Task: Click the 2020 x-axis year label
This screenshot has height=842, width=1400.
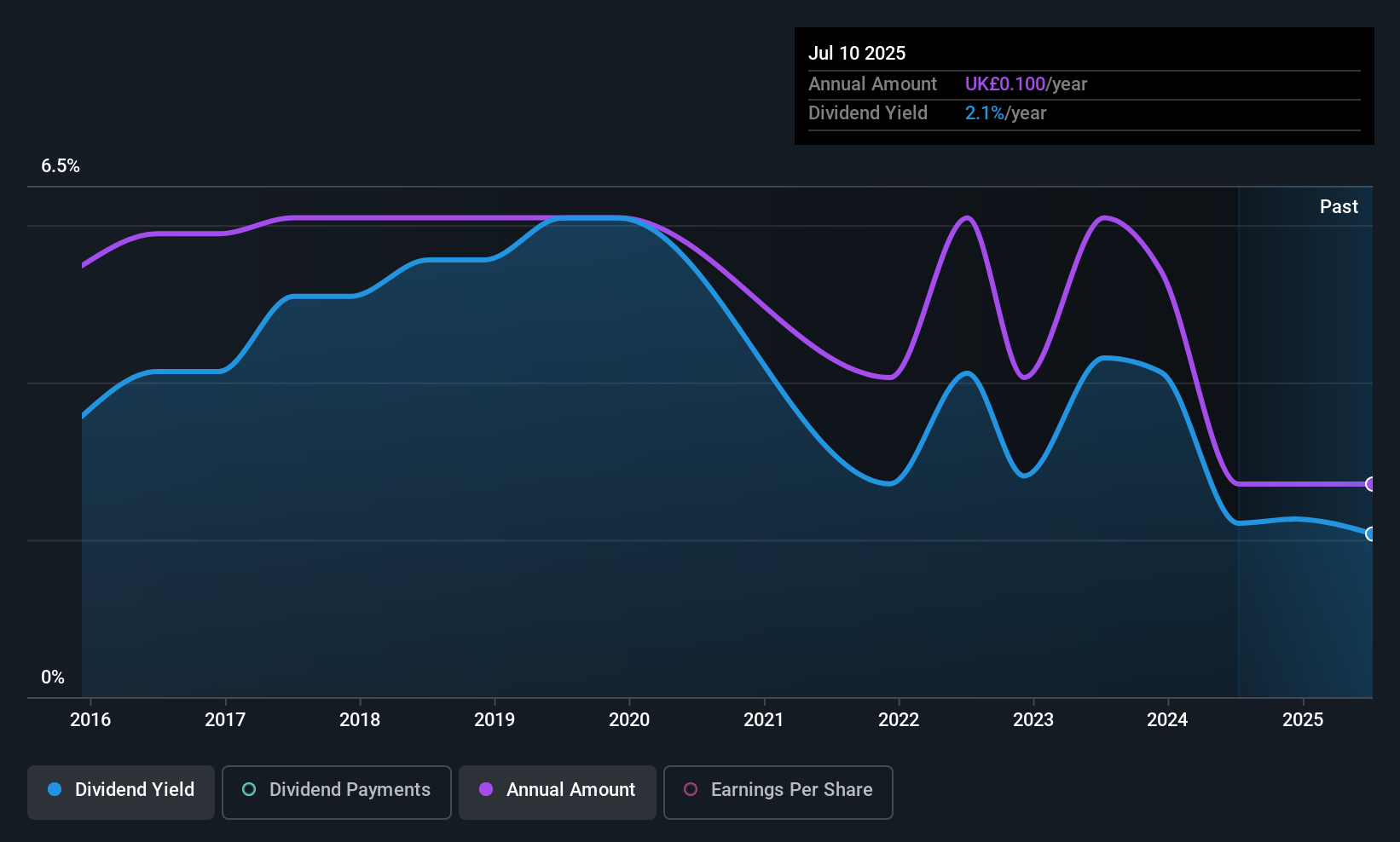Action: [629, 719]
